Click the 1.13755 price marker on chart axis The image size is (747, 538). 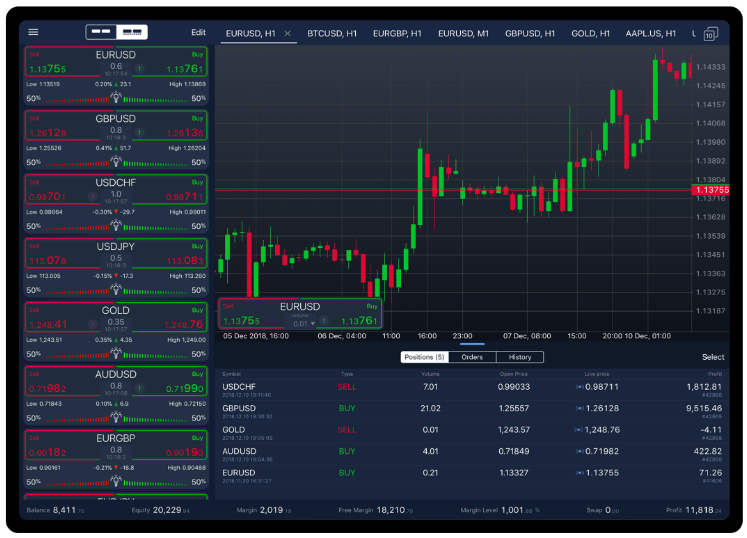coord(710,190)
